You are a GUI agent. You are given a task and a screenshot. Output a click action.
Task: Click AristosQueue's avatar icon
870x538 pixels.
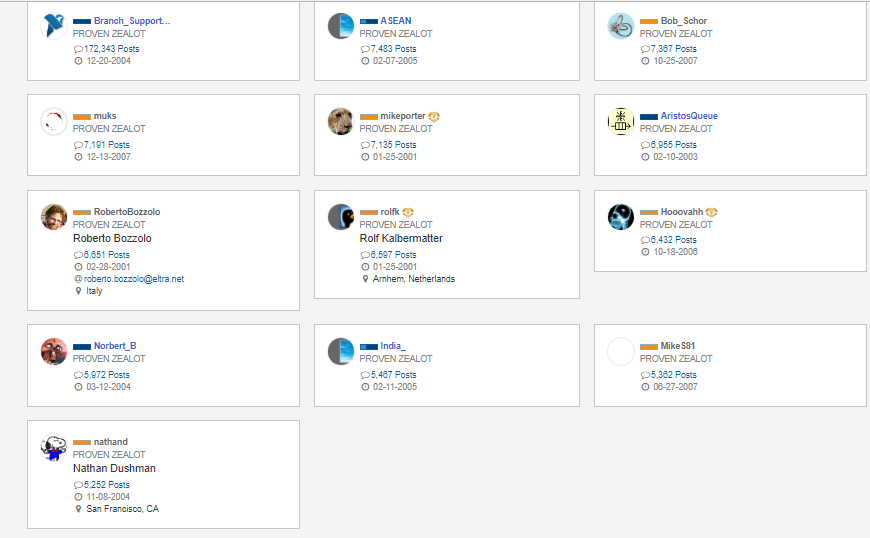pyautogui.click(x=621, y=121)
